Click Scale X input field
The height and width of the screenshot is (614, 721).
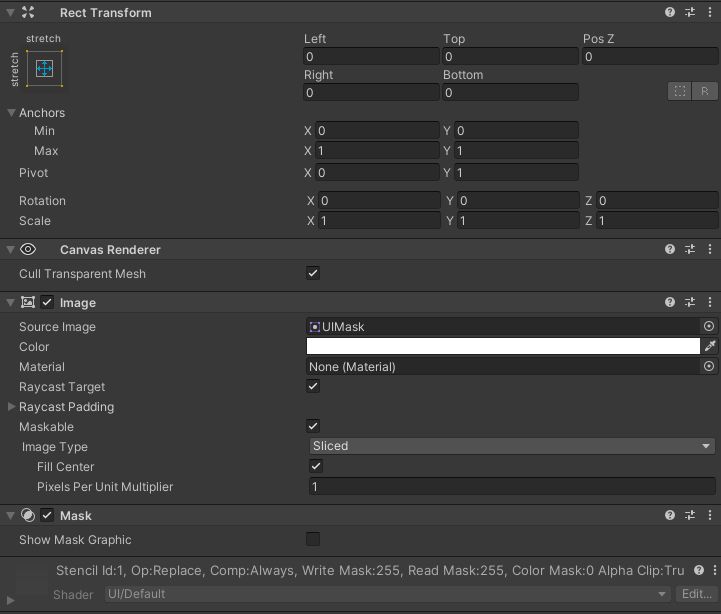pos(379,221)
